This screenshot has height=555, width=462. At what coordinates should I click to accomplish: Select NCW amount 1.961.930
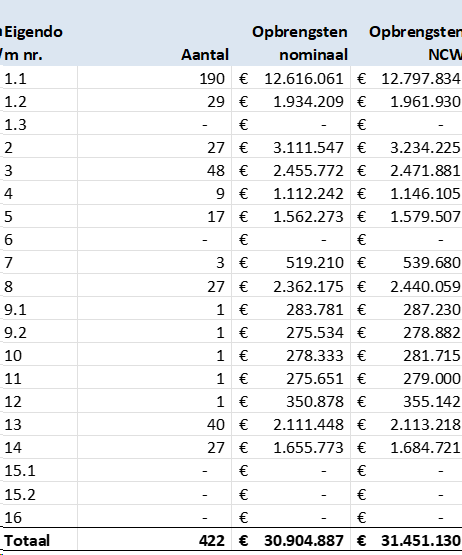[425, 102]
